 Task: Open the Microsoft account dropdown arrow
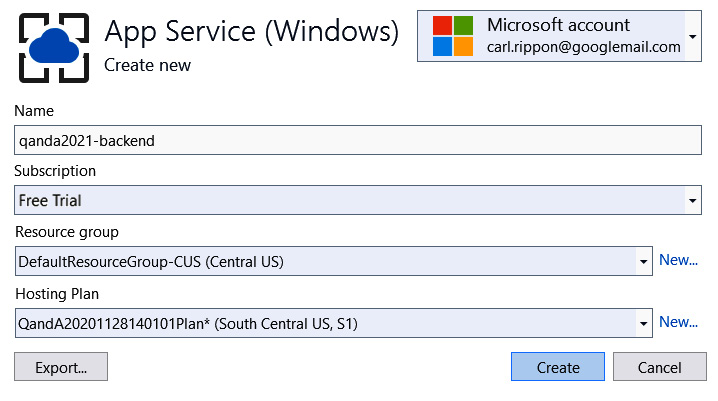pos(693,37)
